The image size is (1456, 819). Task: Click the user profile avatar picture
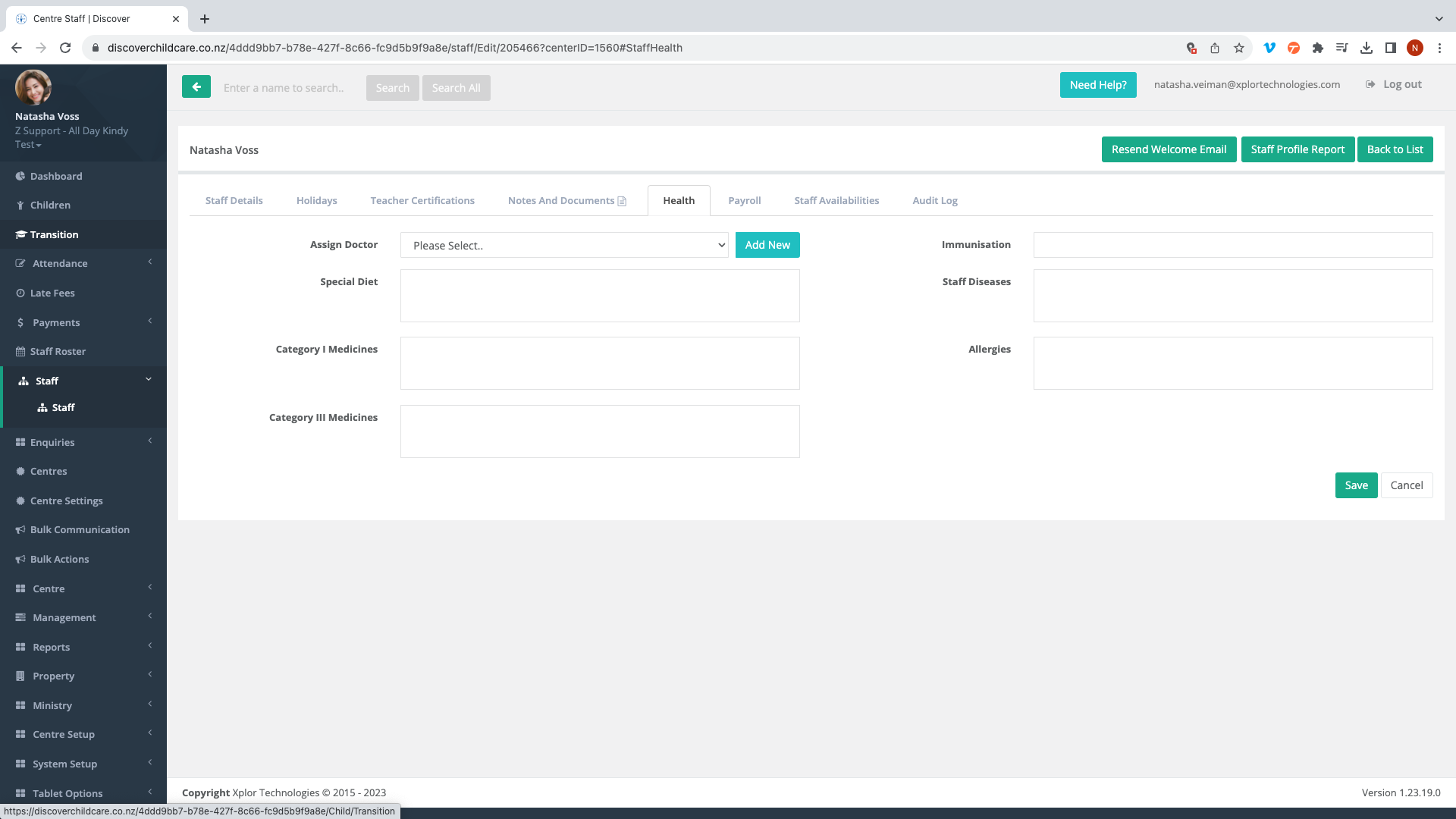click(33, 87)
